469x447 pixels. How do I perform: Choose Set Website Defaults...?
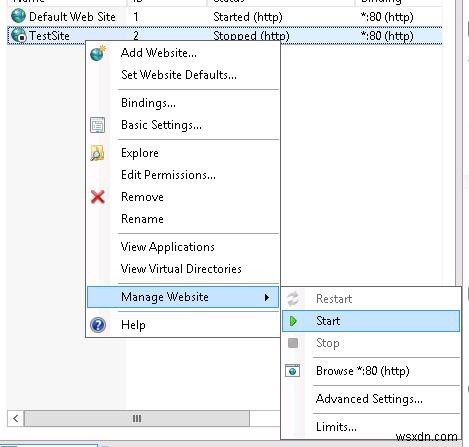point(179,75)
